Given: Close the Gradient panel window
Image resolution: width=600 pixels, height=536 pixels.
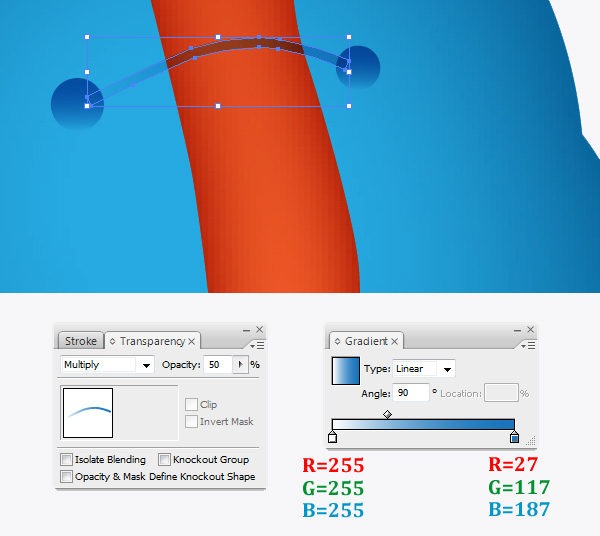Looking at the screenshot, I should [530, 329].
